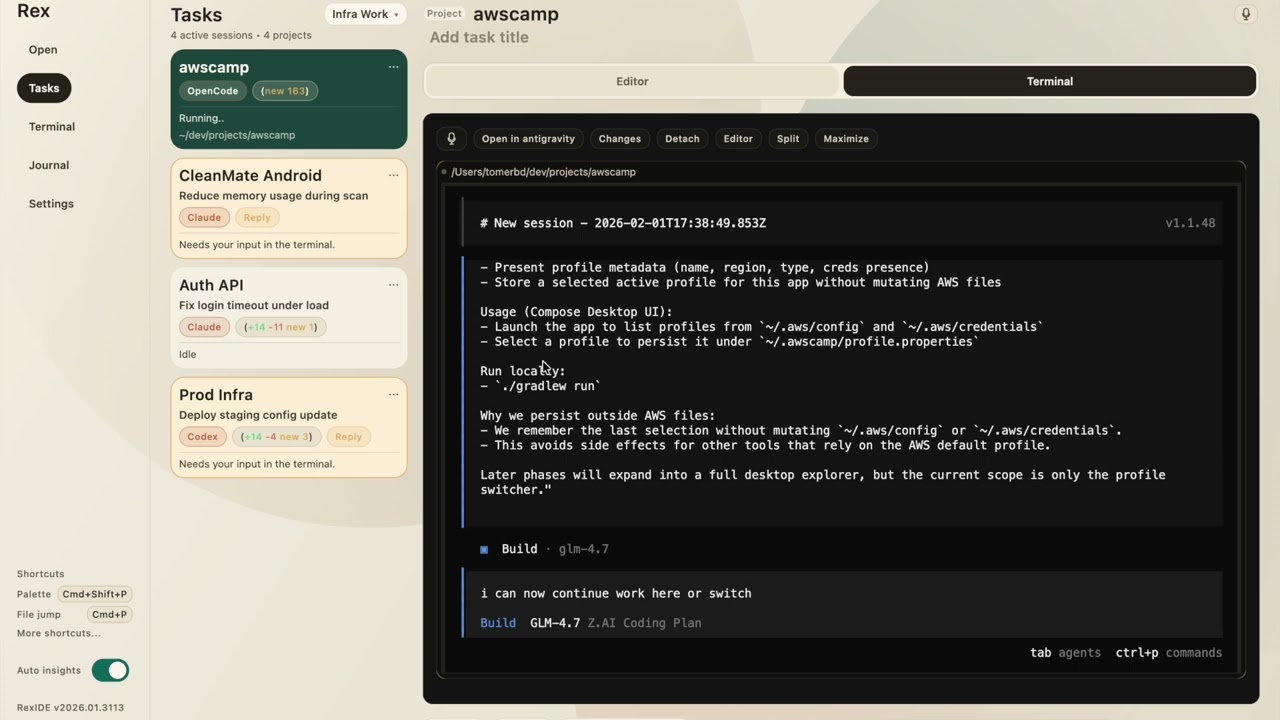Image resolution: width=1280 pixels, height=720 pixels.
Task: Open Terminal from the sidebar
Action: coord(52,127)
